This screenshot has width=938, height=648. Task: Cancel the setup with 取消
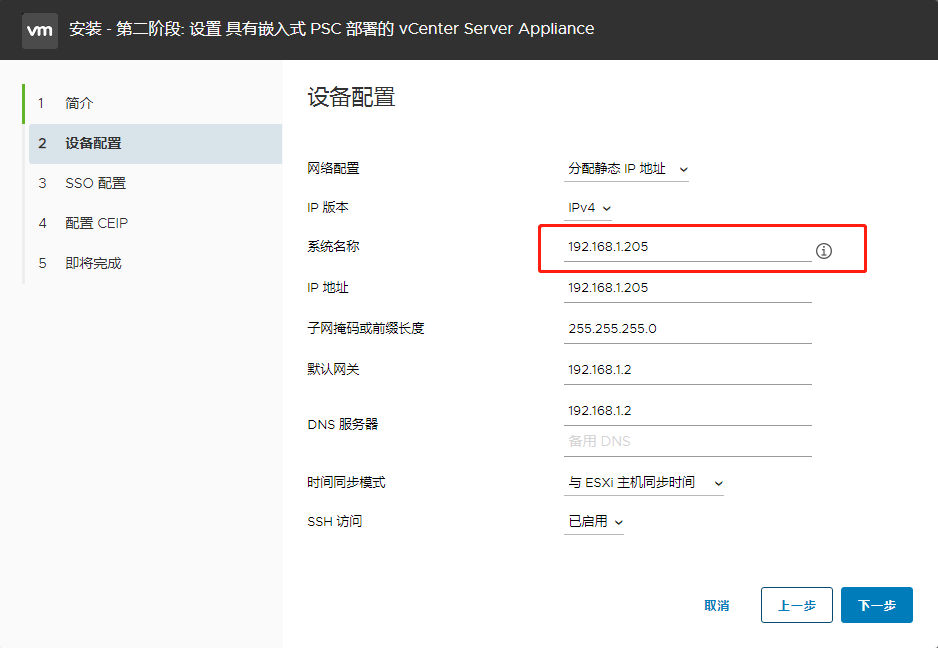[x=717, y=606]
